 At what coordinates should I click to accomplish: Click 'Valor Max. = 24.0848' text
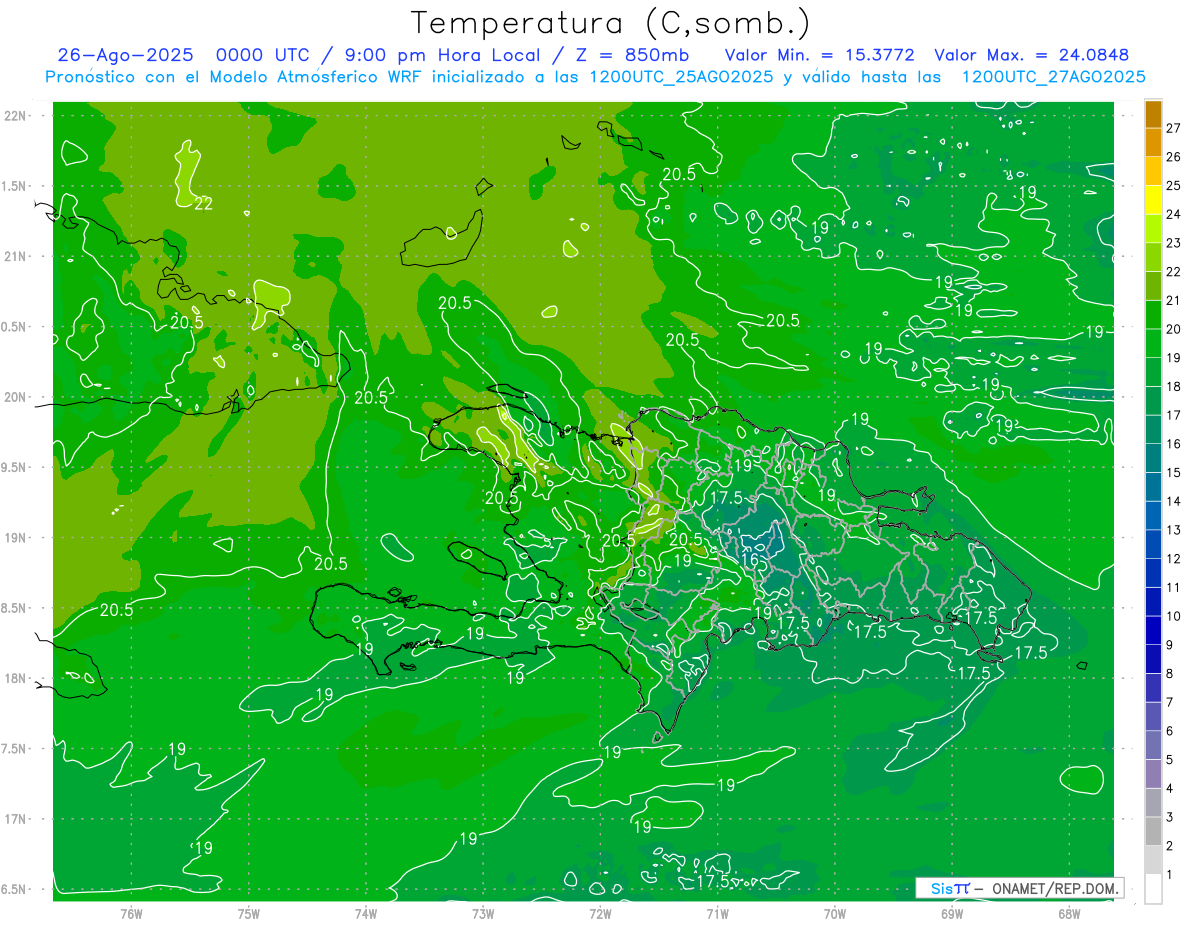pyautogui.click(x=1031, y=55)
